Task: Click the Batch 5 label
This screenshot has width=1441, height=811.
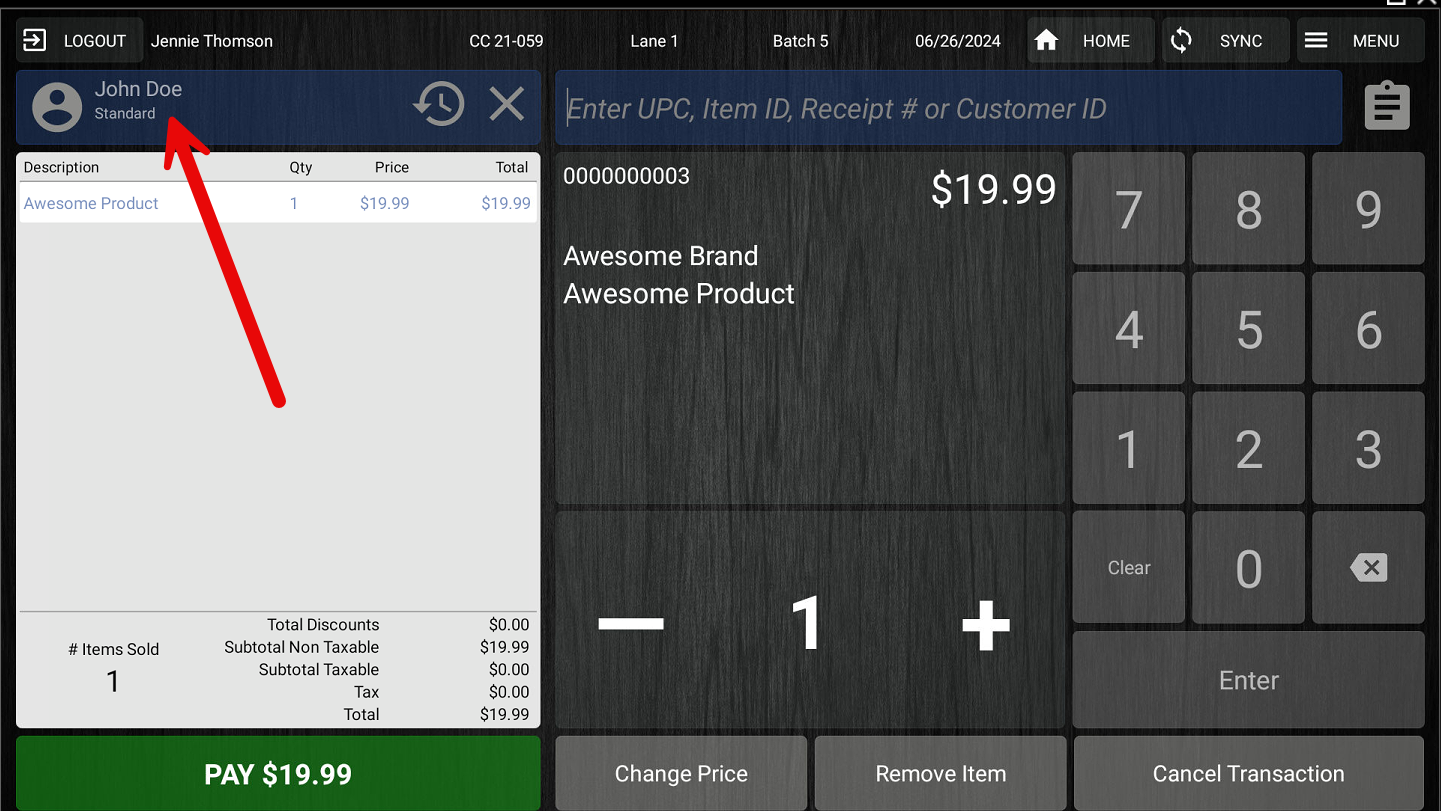Action: pyautogui.click(x=800, y=41)
